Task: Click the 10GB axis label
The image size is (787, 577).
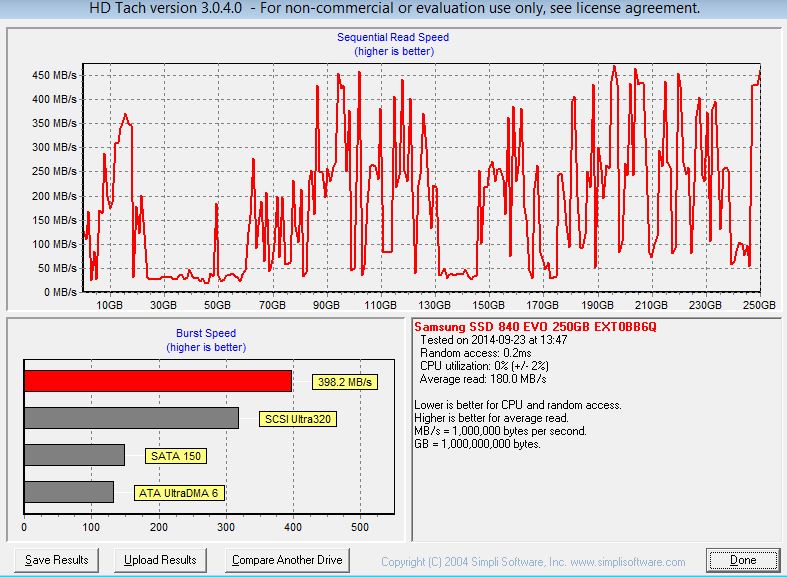Action: coord(109,305)
